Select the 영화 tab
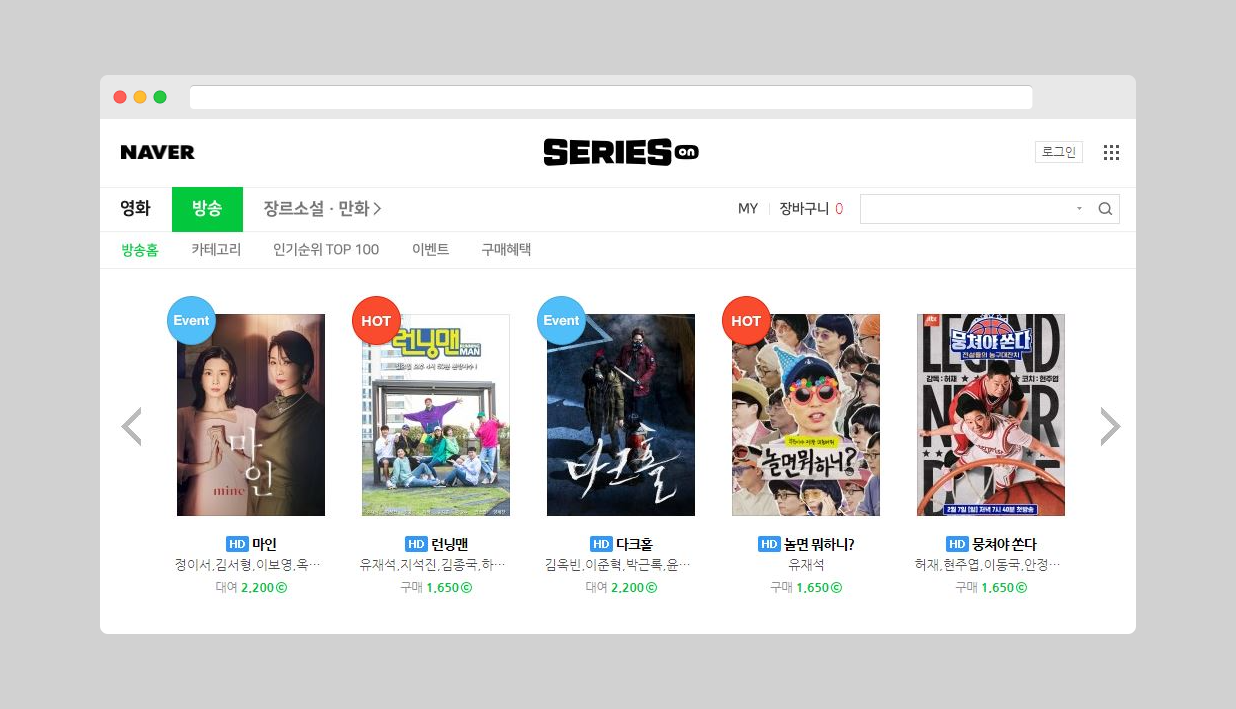1236x709 pixels. click(135, 209)
